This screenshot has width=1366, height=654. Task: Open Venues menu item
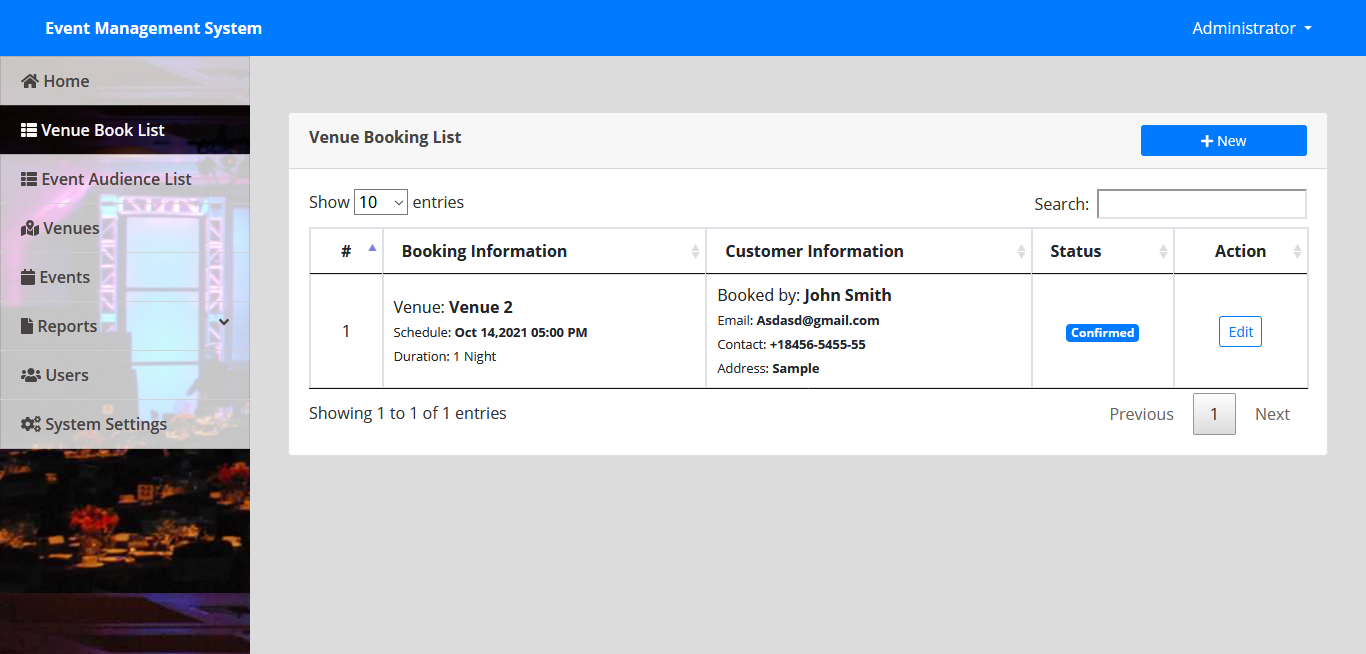pos(125,228)
